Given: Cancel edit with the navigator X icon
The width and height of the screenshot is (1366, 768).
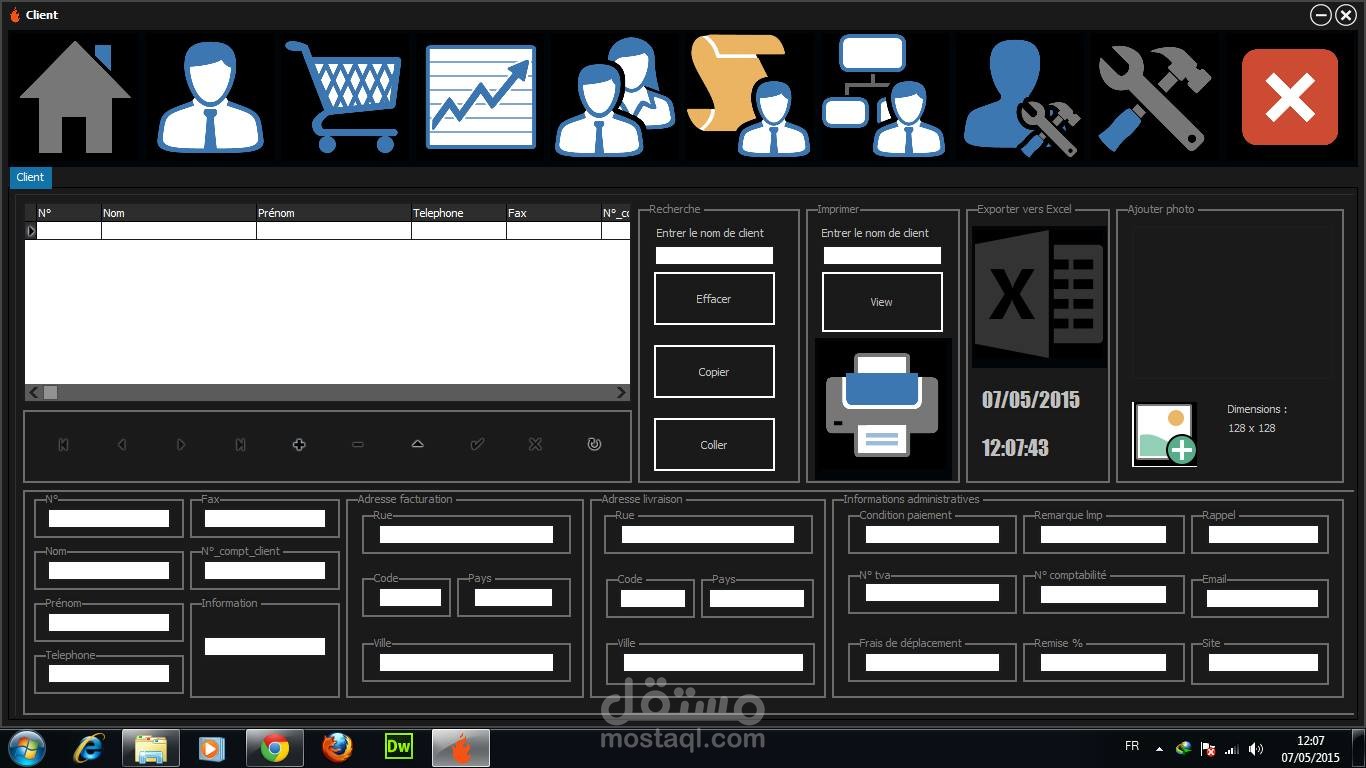Looking at the screenshot, I should pyautogui.click(x=535, y=445).
